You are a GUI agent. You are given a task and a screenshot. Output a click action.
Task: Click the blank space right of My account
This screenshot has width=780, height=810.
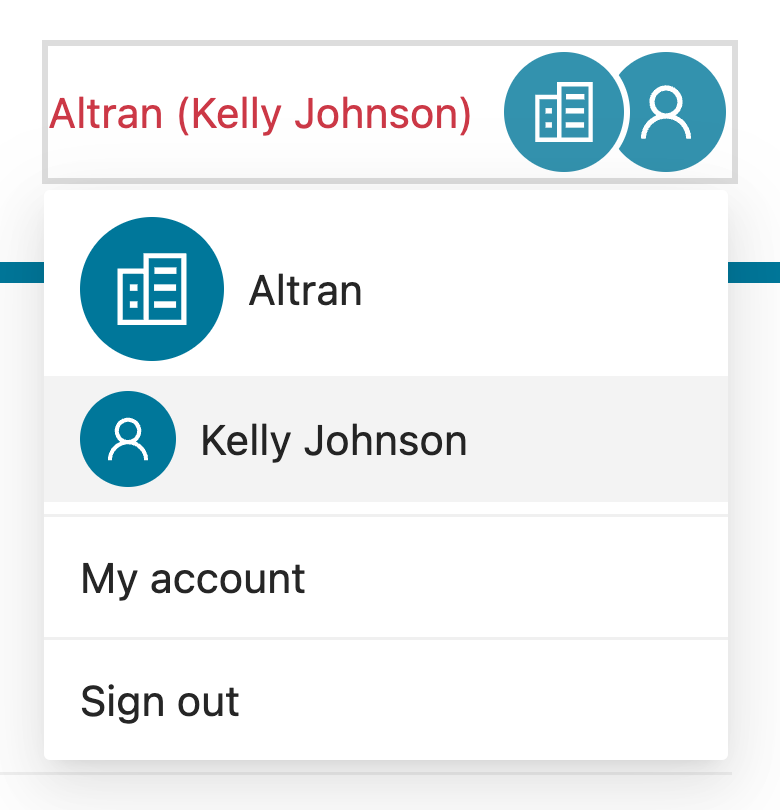coord(517,578)
